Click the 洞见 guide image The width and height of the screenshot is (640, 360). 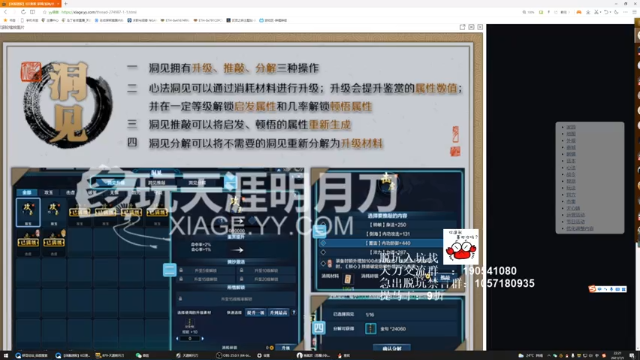tap(241, 191)
